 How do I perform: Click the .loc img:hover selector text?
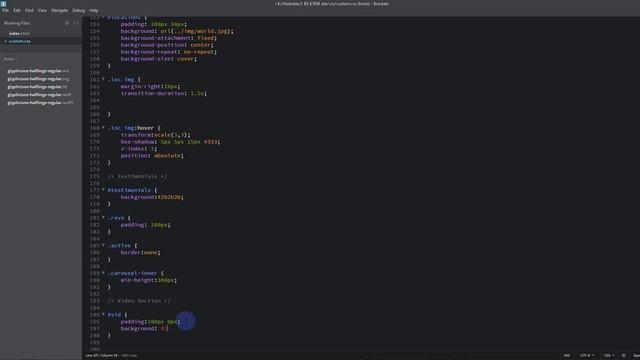131,128
